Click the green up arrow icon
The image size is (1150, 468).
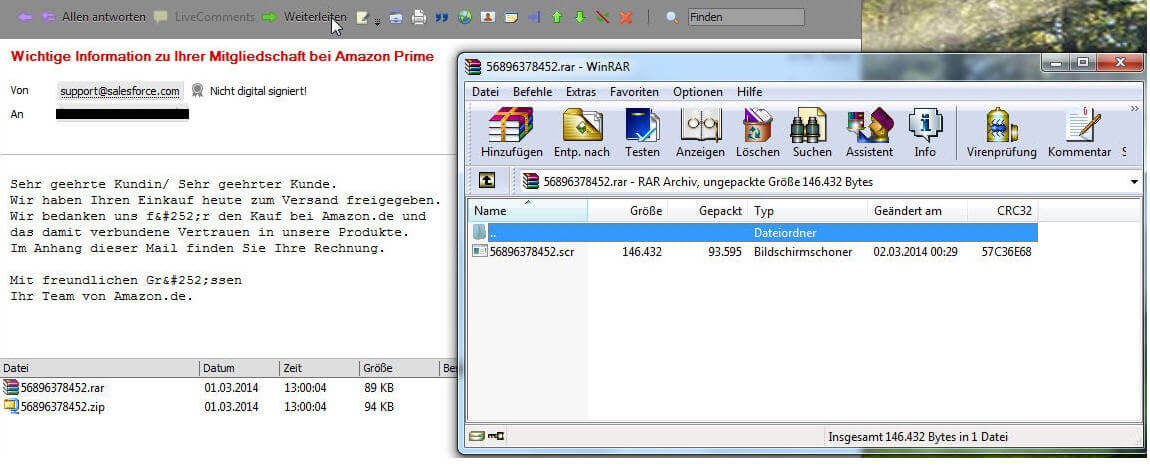557,17
